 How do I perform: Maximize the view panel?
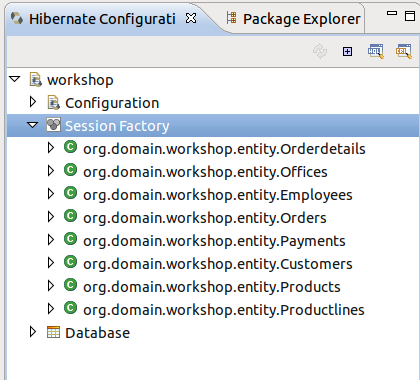point(410,16)
